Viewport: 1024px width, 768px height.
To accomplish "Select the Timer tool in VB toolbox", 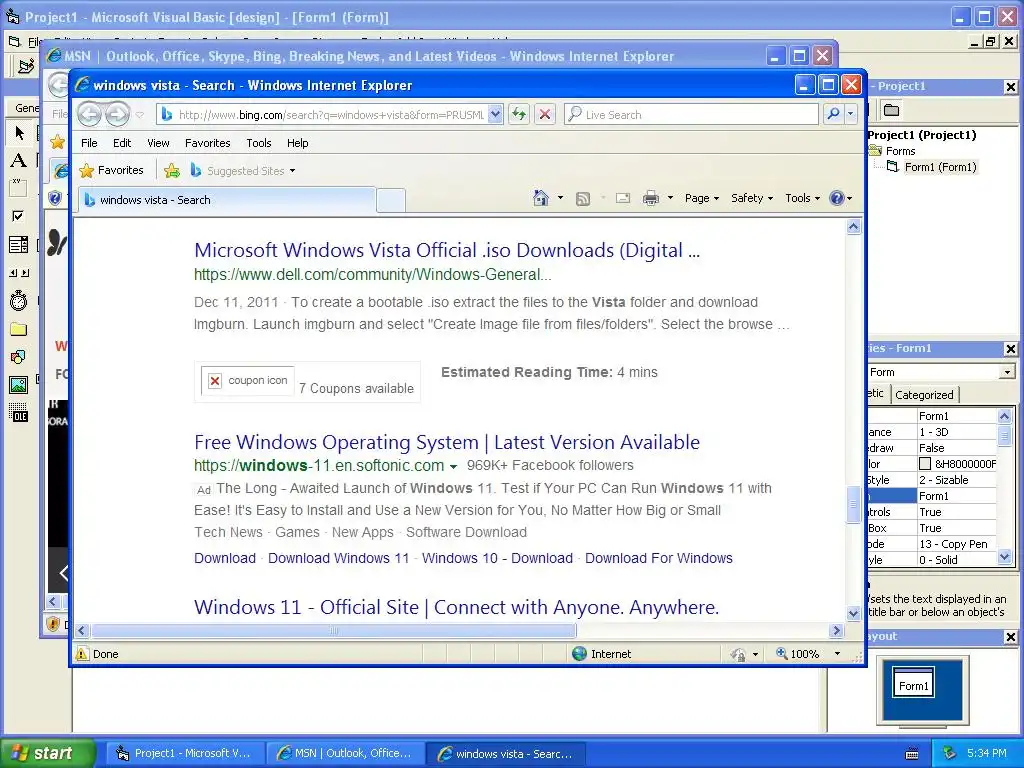I will tap(18, 300).
